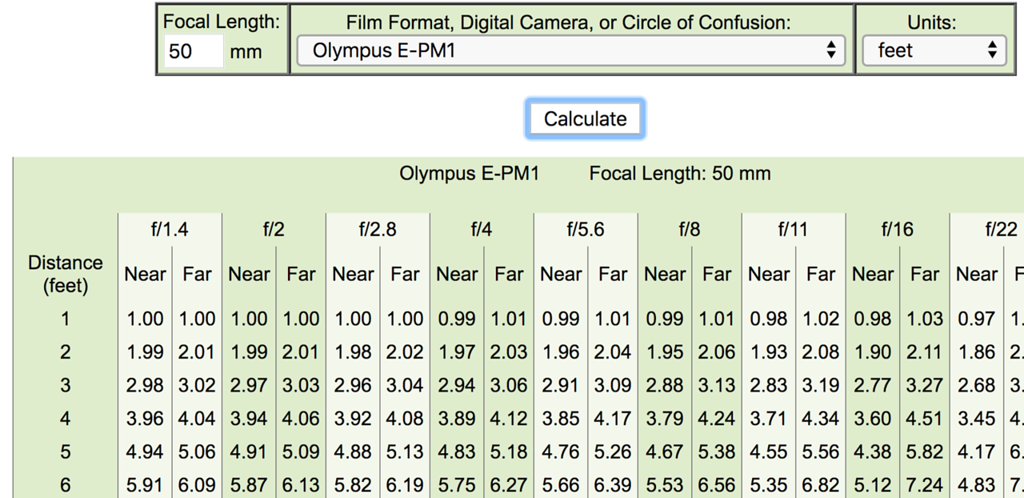Click the 'Focal Length: 50 mm' table caption
The width and height of the screenshot is (1024, 498).
[x=680, y=173]
